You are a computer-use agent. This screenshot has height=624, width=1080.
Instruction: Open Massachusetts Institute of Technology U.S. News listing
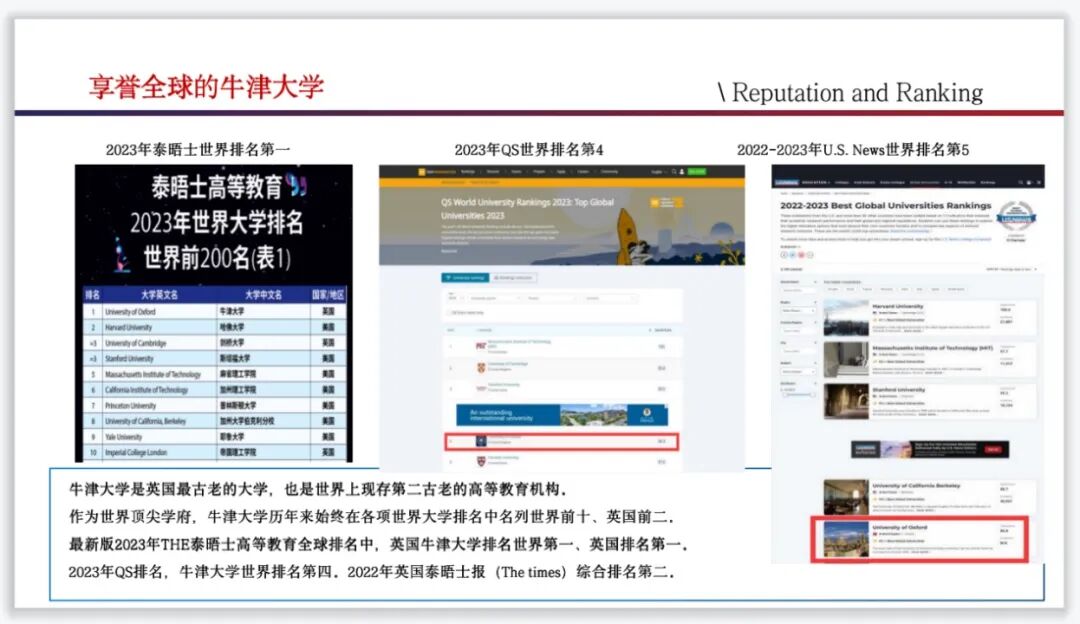click(930, 360)
